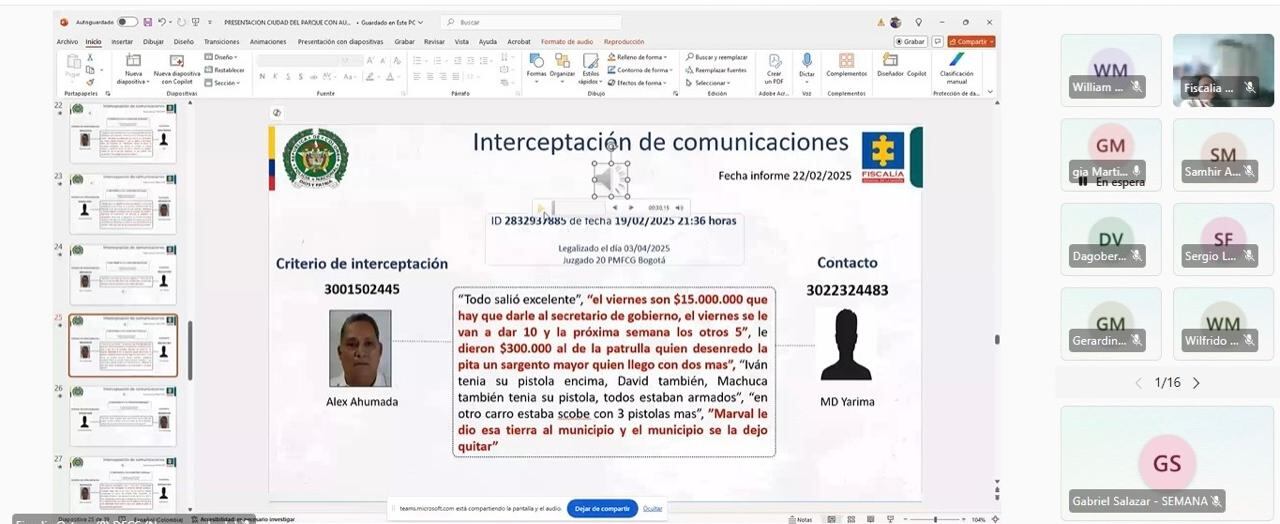Switch to the Insertar tab
Viewport: 1280px width, 524px height.
point(122,42)
